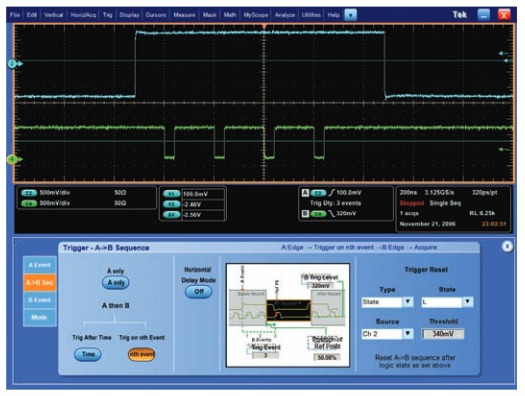Click the B trigger indicator icon
525x396 pixels.
click(305, 213)
